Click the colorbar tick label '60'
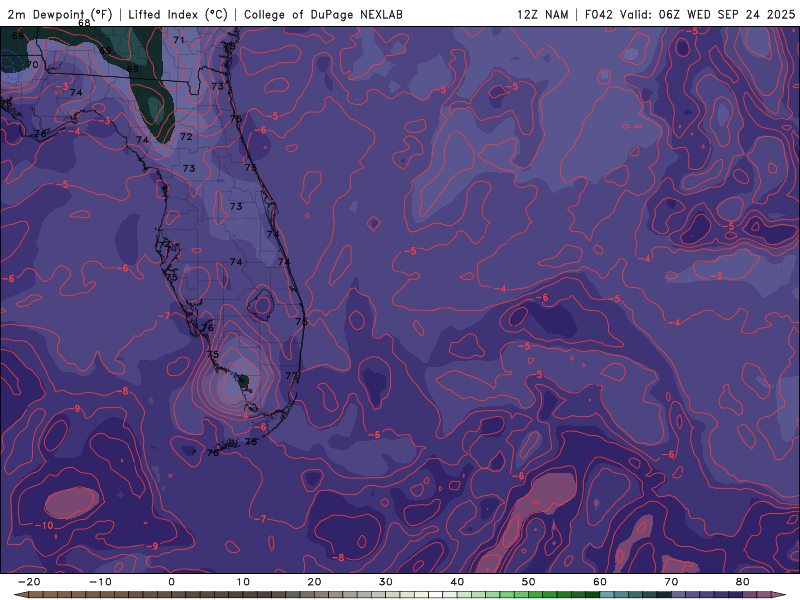Viewport: 800px width, 600px height. pos(600,582)
